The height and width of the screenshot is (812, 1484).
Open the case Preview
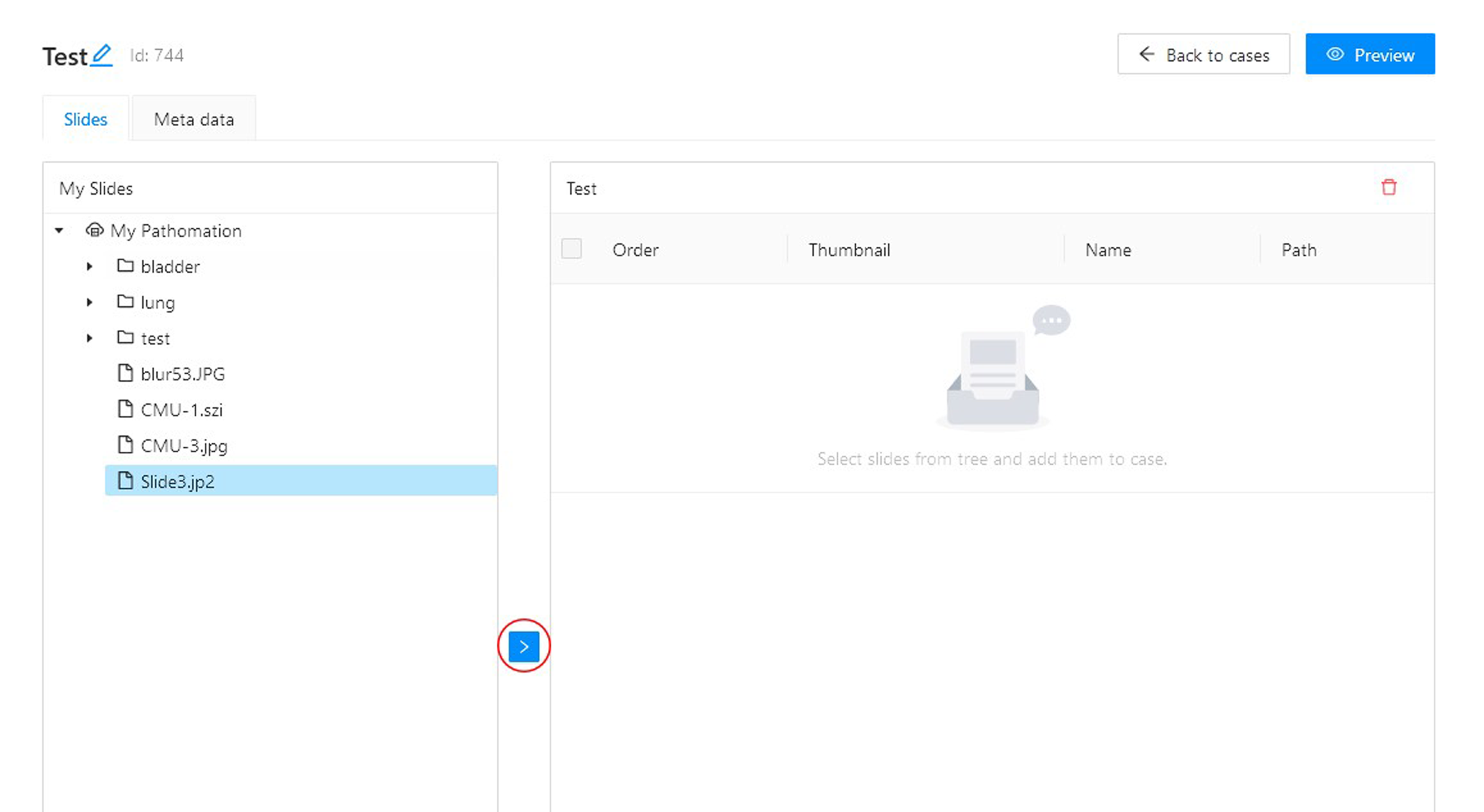coord(1370,54)
